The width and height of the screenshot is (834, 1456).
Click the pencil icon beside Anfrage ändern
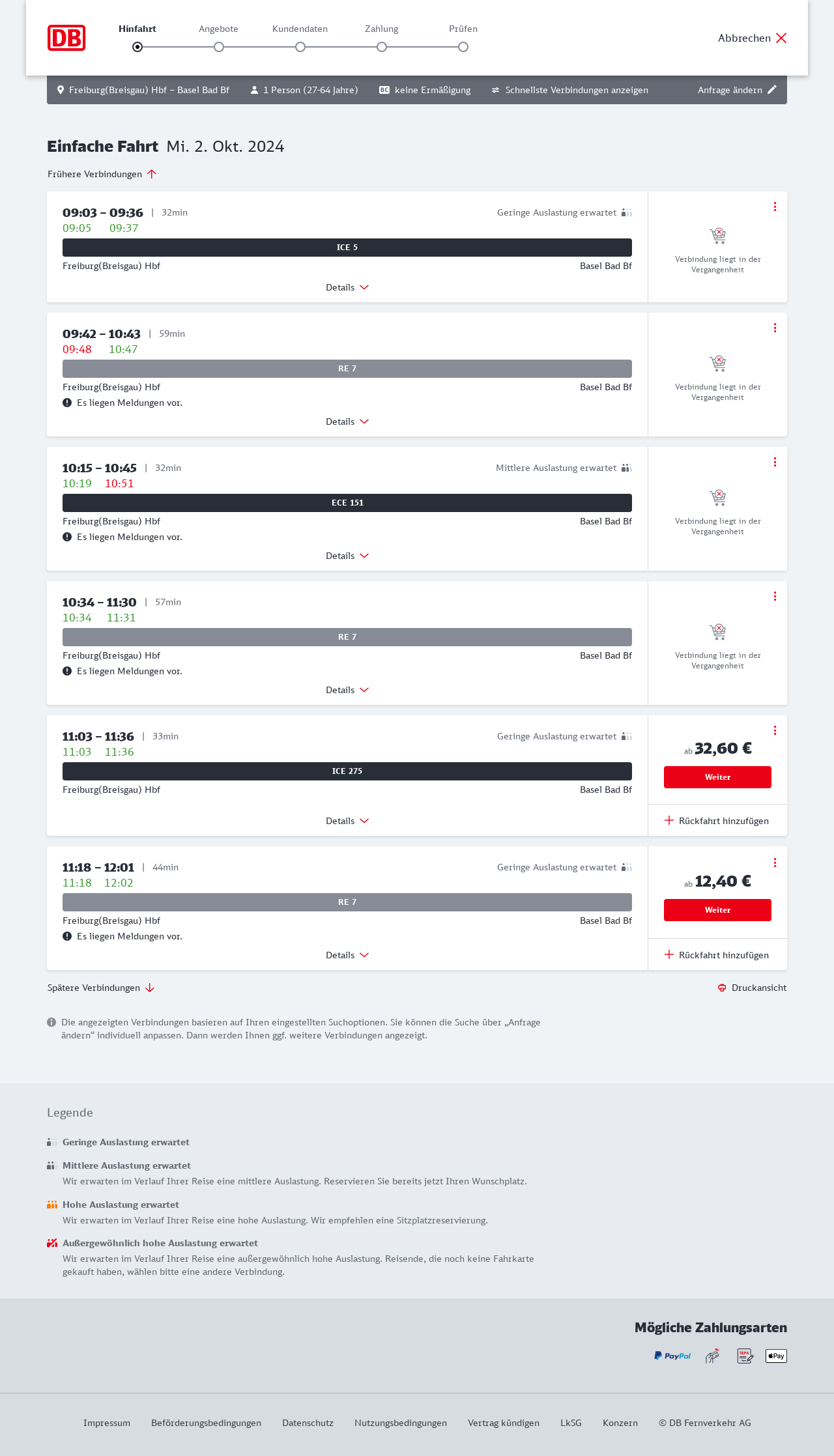coord(772,90)
